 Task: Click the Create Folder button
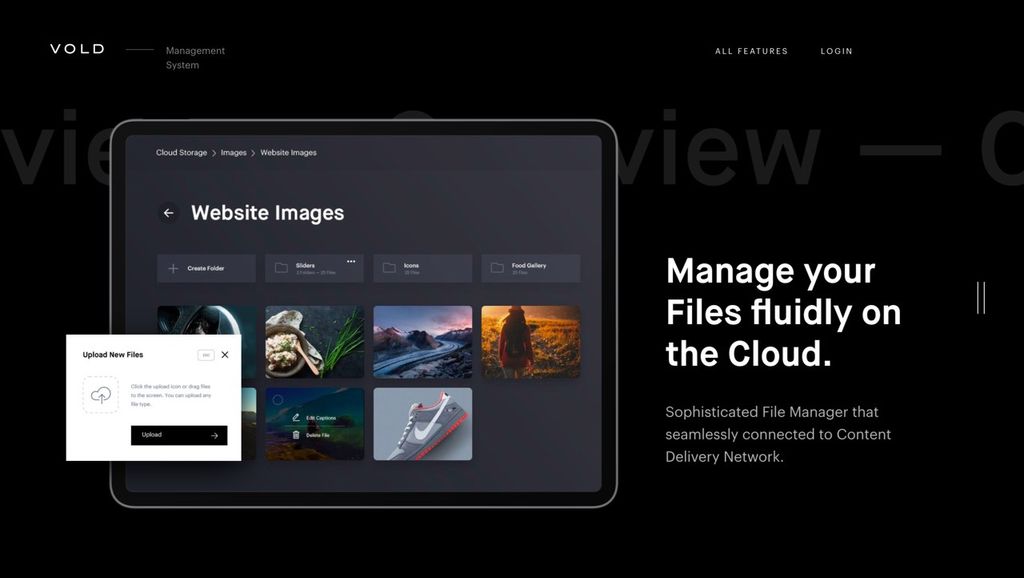click(206, 268)
